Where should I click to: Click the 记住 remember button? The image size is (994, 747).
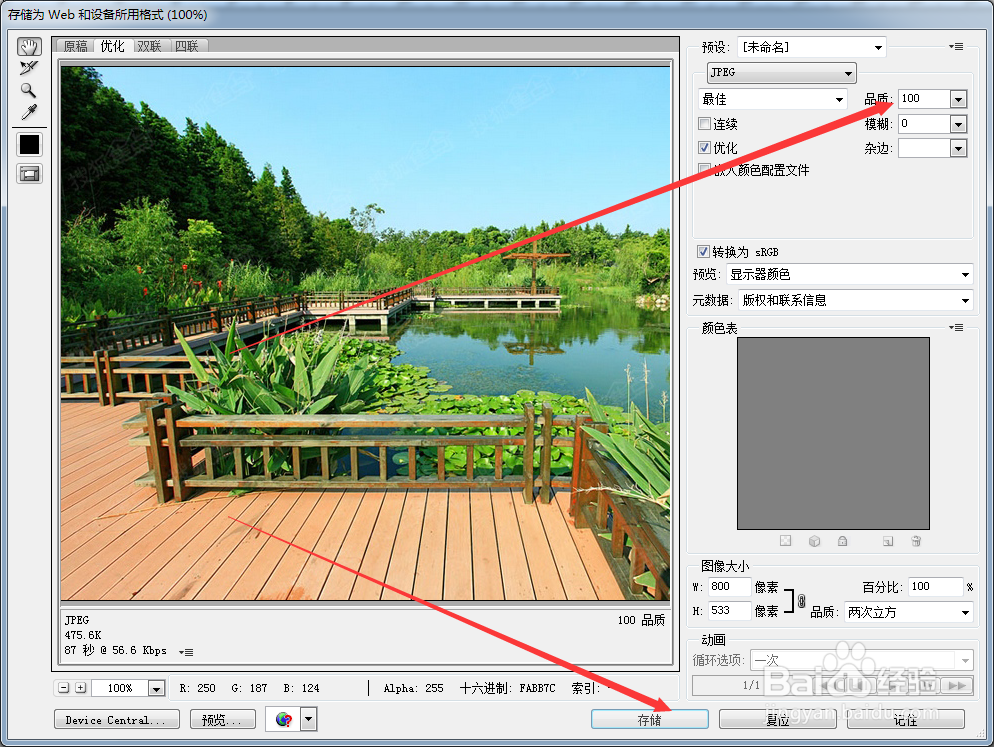[906, 719]
